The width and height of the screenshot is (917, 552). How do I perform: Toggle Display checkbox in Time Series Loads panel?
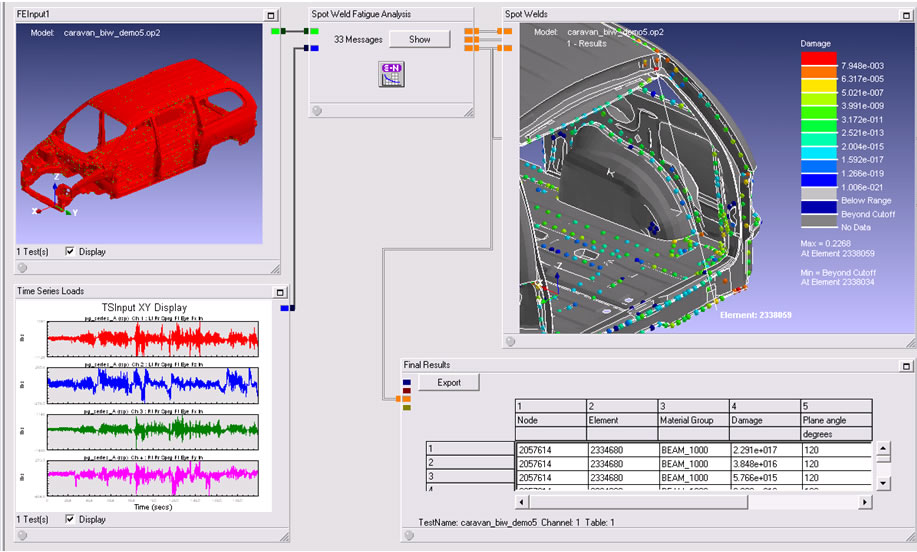(x=70, y=519)
